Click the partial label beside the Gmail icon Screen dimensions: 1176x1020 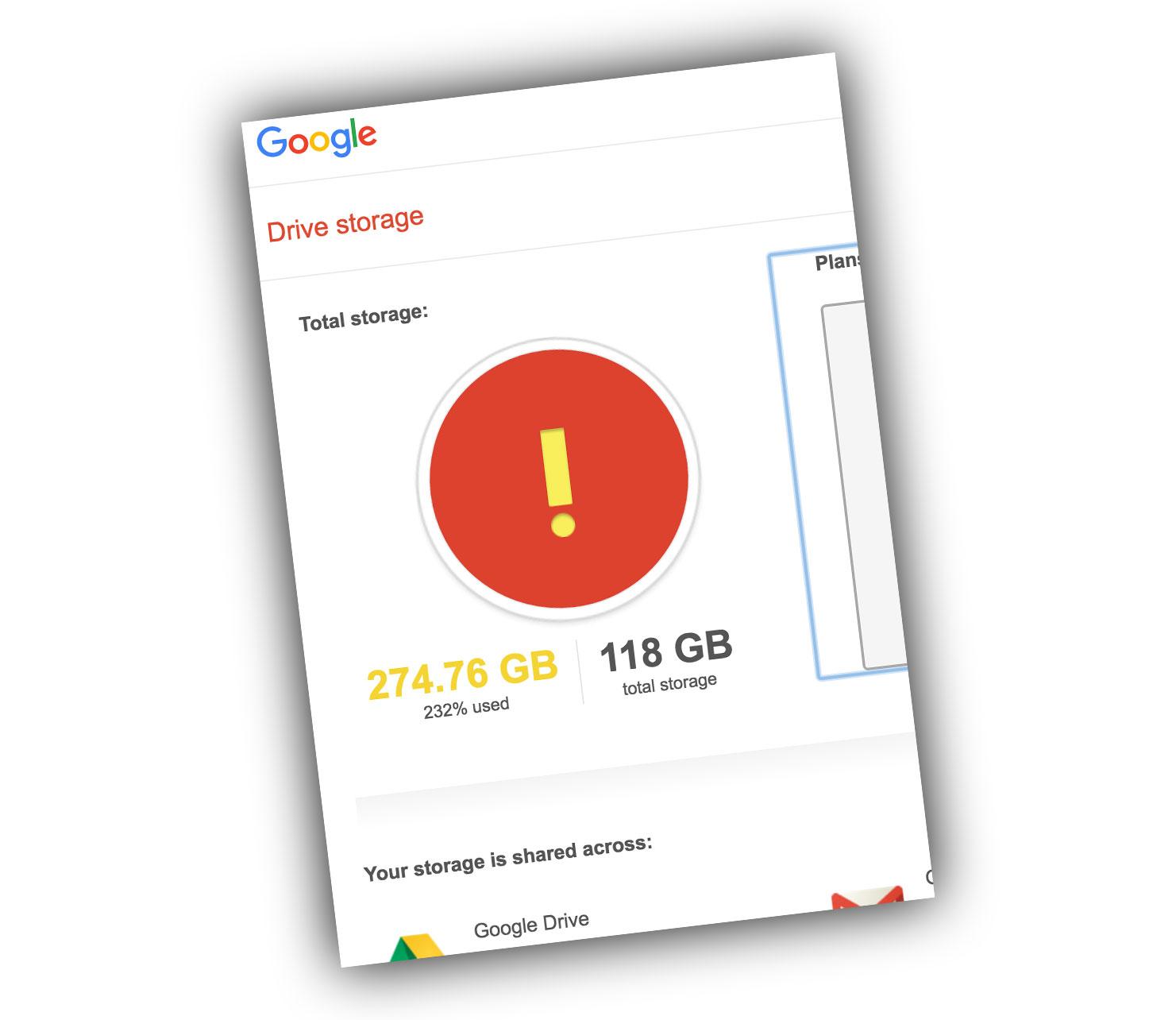(928, 878)
